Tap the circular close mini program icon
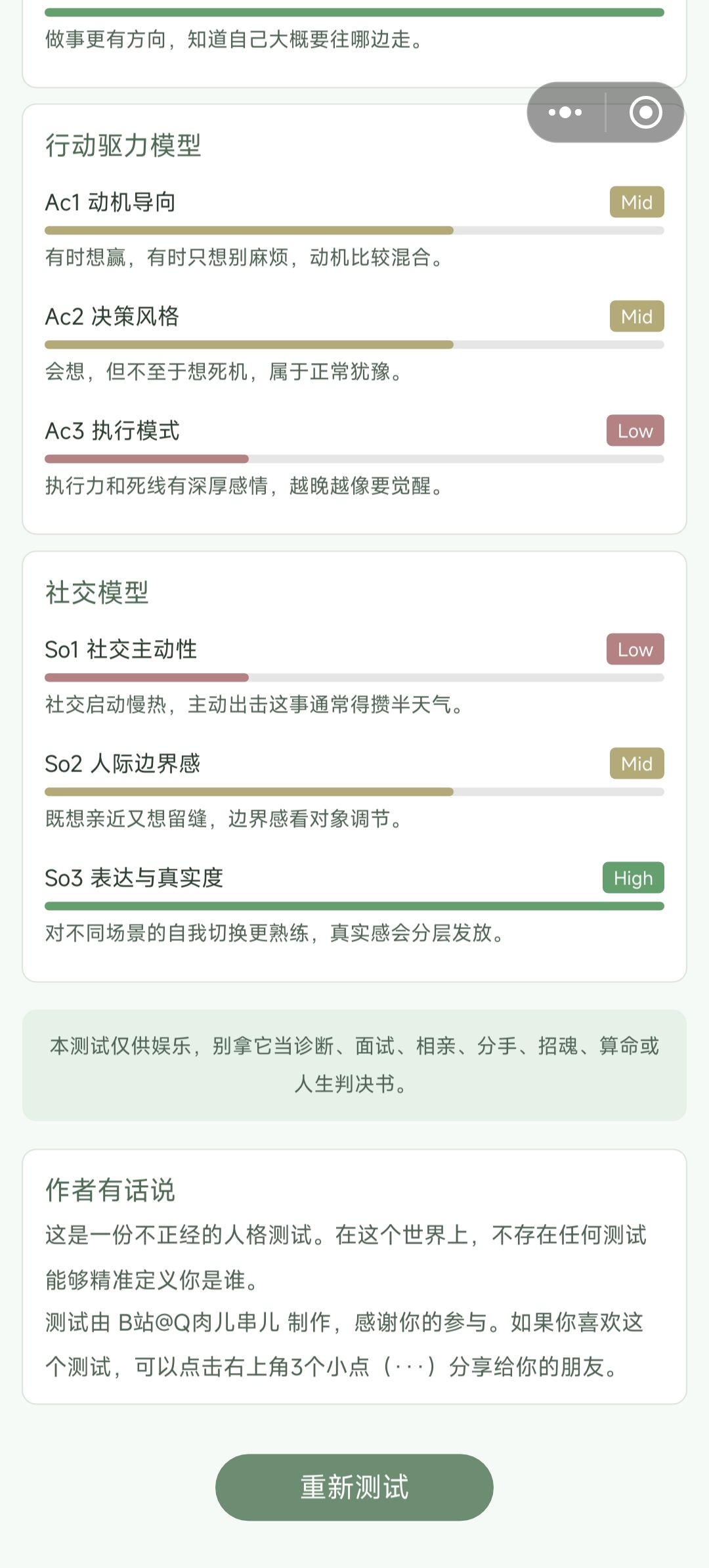Screen dimensions: 709x1568 tap(645, 112)
